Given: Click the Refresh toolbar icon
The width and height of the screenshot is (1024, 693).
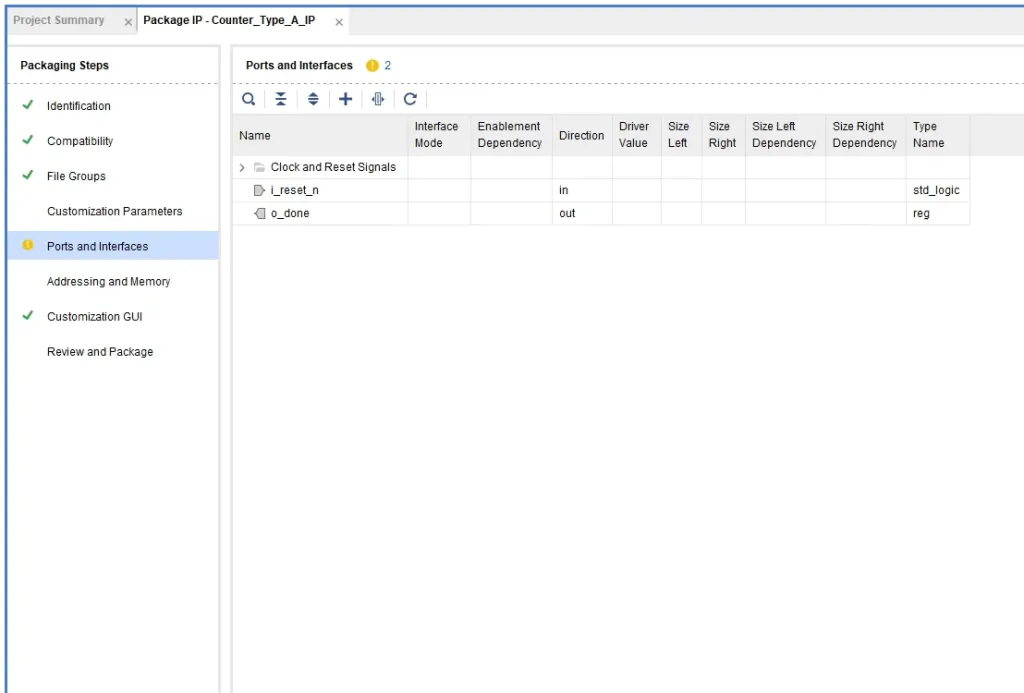Looking at the screenshot, I should point(410,99).
